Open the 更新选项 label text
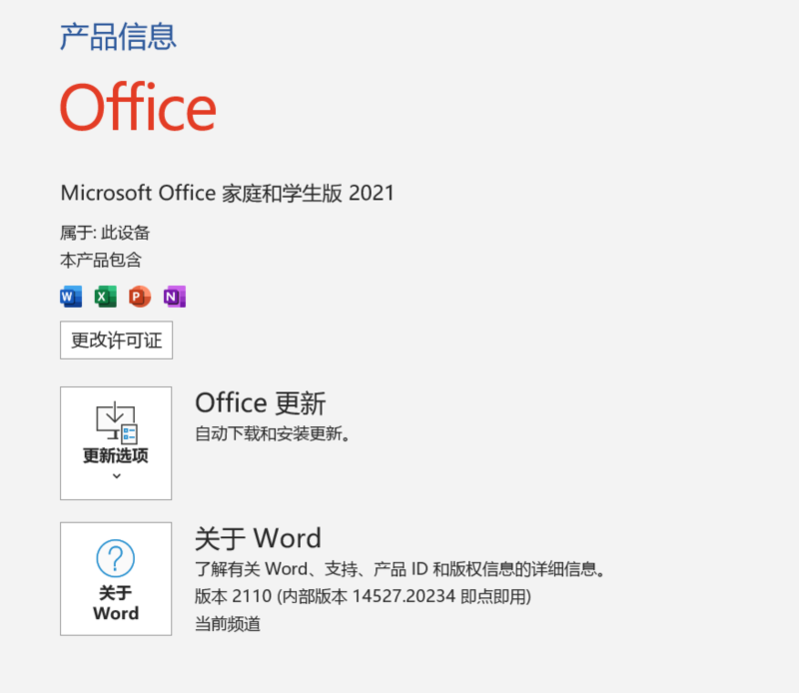 116,456
